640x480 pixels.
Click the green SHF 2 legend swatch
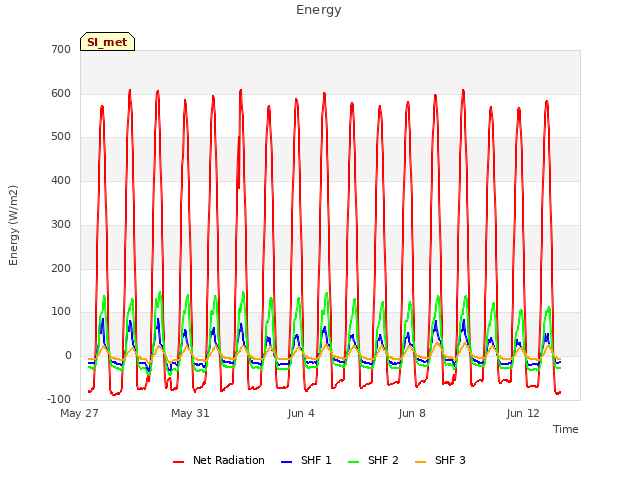[353, 462]
